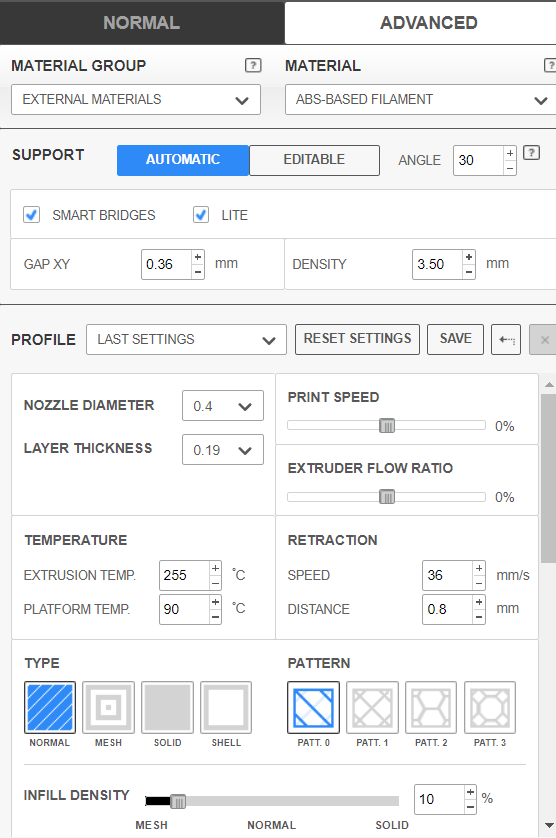556x838 pixels.
Task: Pick the Solid infill type icon
Action: point(167,707)
